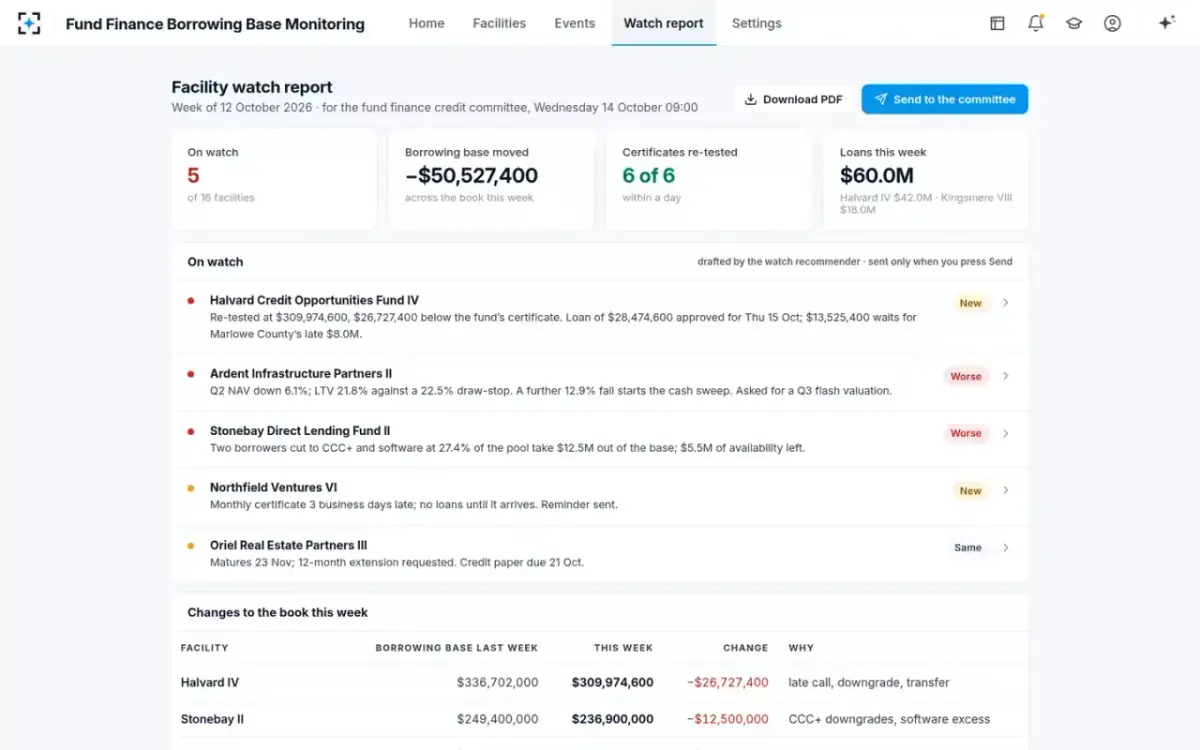Click the $336,702,000 cell
This screenshot has height=750, width=1200.
coord(498,683)
